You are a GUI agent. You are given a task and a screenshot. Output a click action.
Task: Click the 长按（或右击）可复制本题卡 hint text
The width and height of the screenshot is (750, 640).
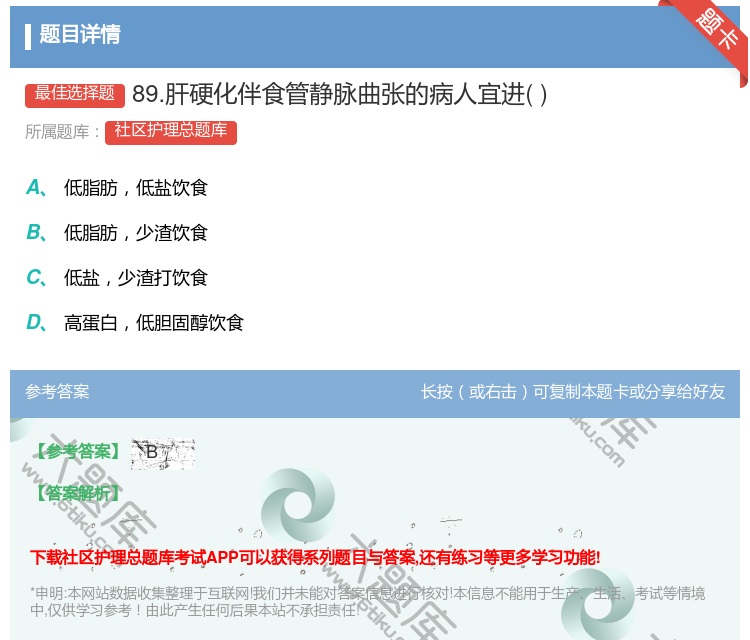click(x=573, y=392)
